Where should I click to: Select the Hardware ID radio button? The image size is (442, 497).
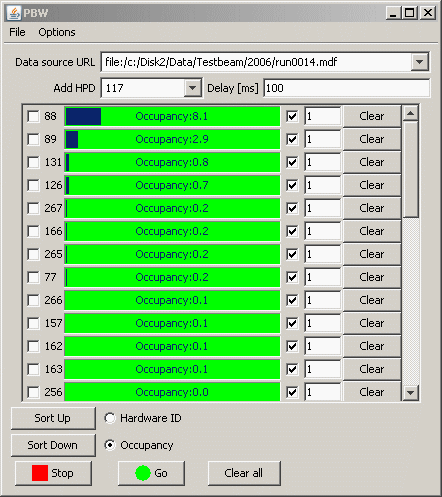(x=110, y=418)
